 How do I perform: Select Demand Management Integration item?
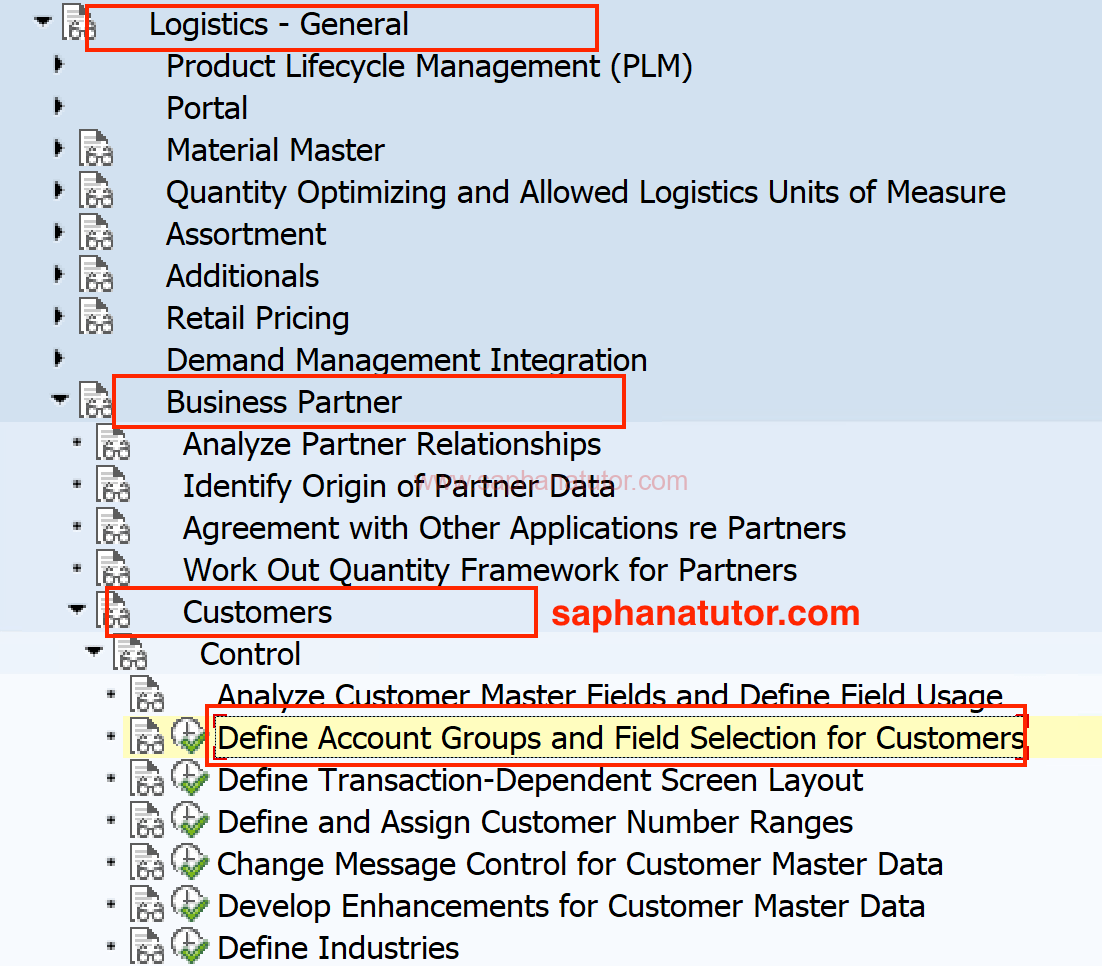(x=407, y=360)
